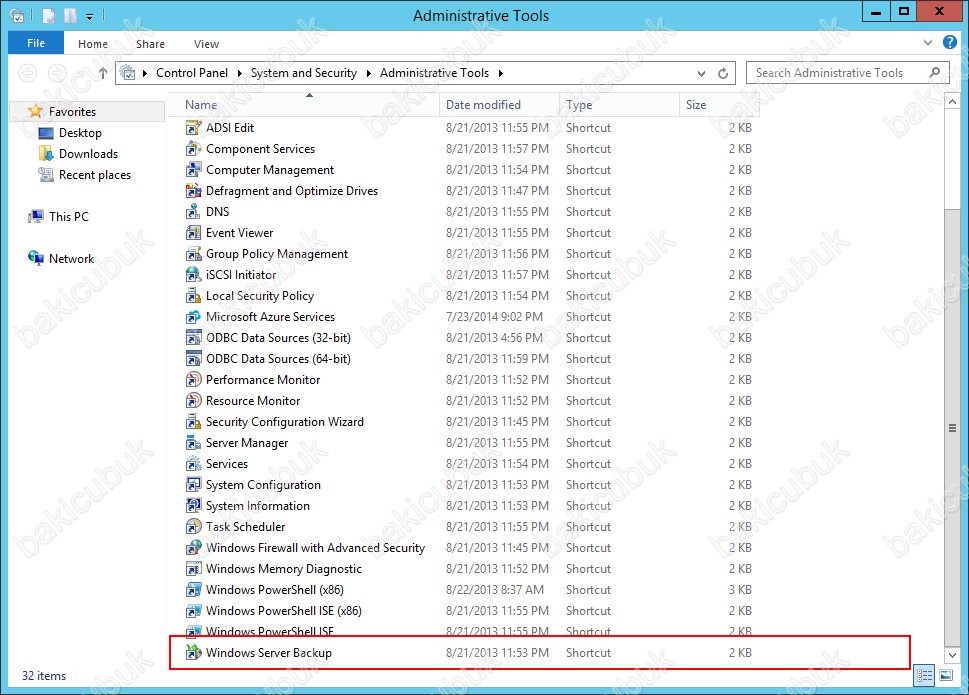Image resolution: width=969 pixels, height=695 pixels.
Task: Open the Help question mark button
Action: point(950,43)
